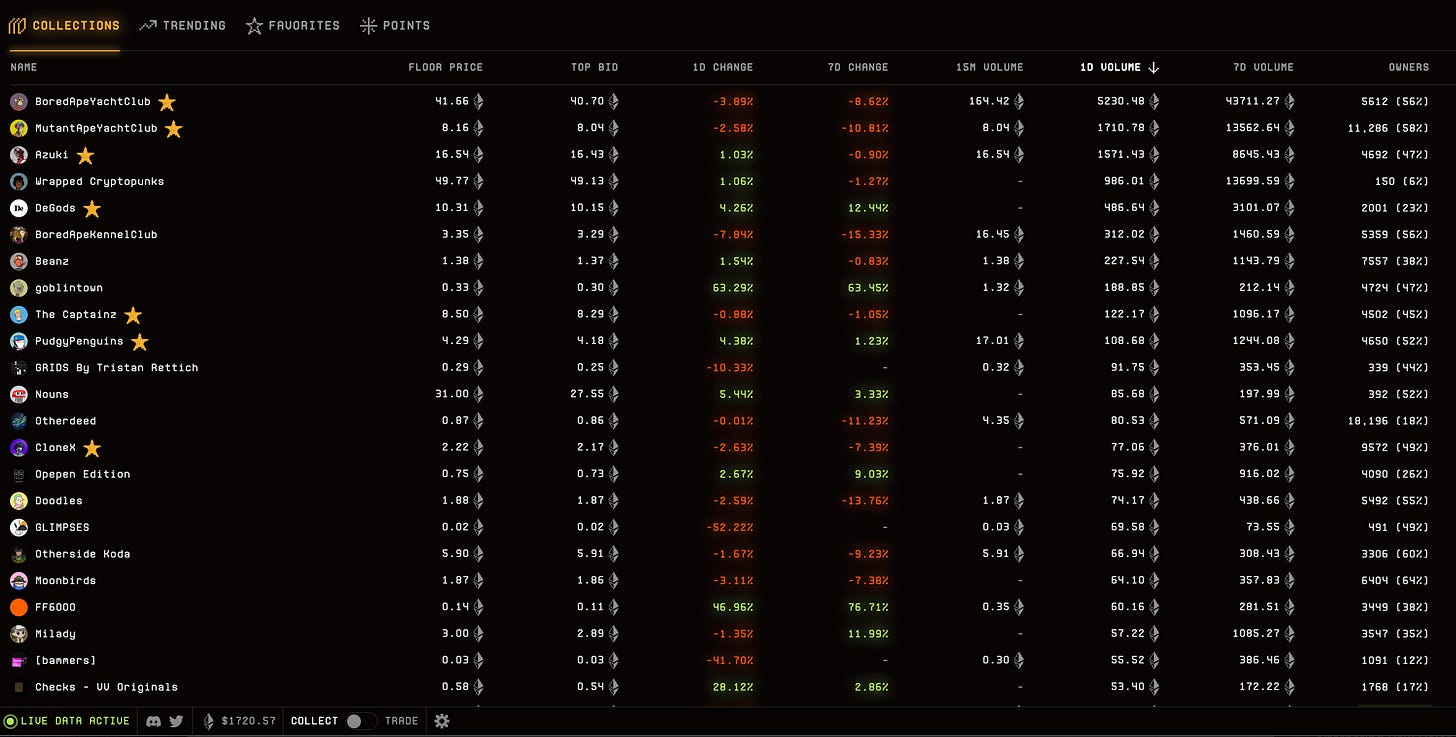Screen dimensions: 1456x737
Task: Click the Doodles avatar icon
Action: point(19,501)
